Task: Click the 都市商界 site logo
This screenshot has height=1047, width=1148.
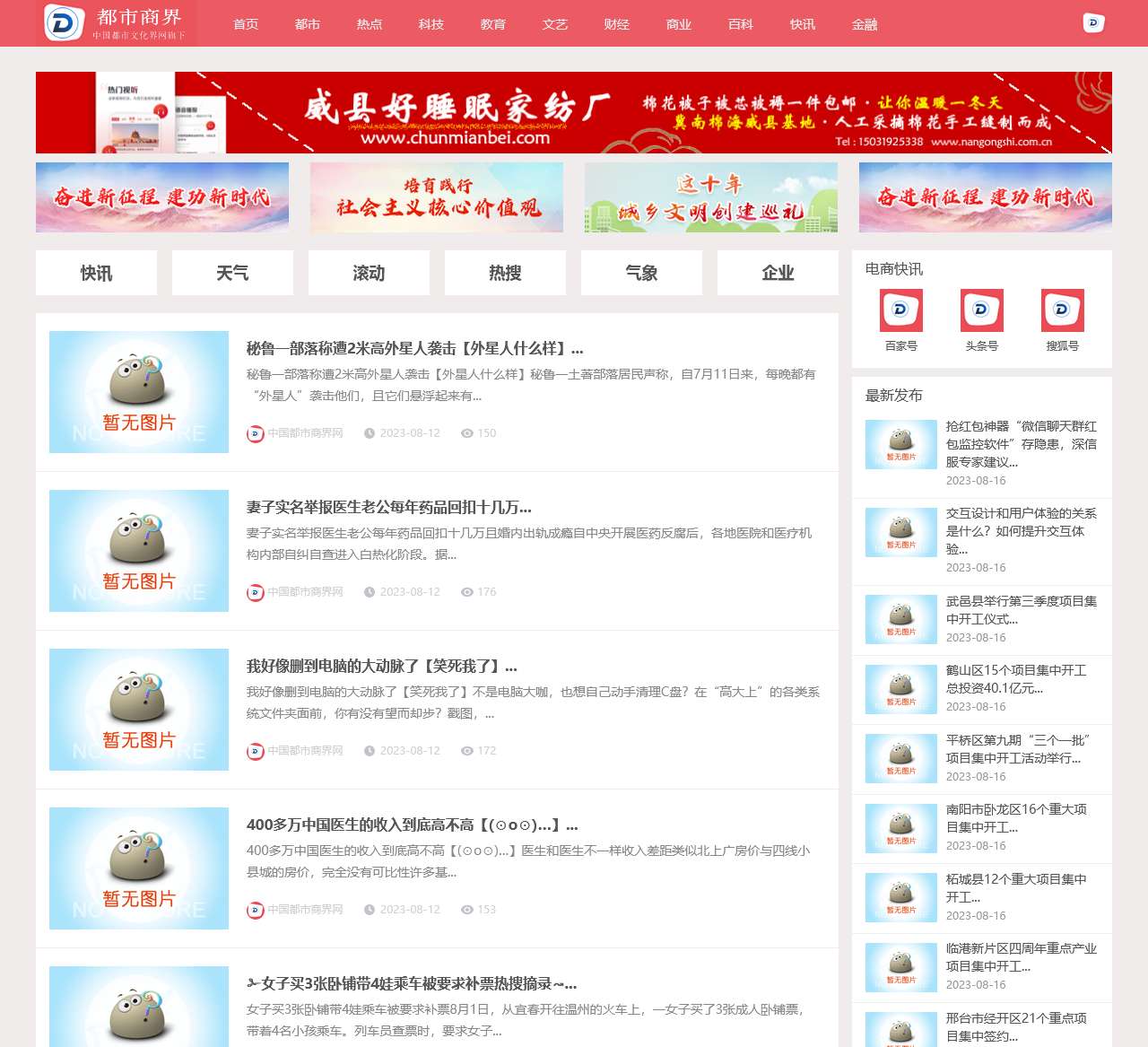Action: 117,23
